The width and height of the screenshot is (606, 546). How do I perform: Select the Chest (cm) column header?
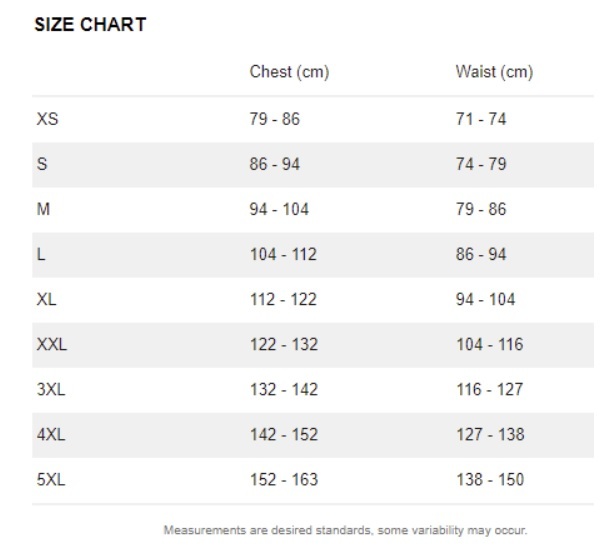coord(289,72)
